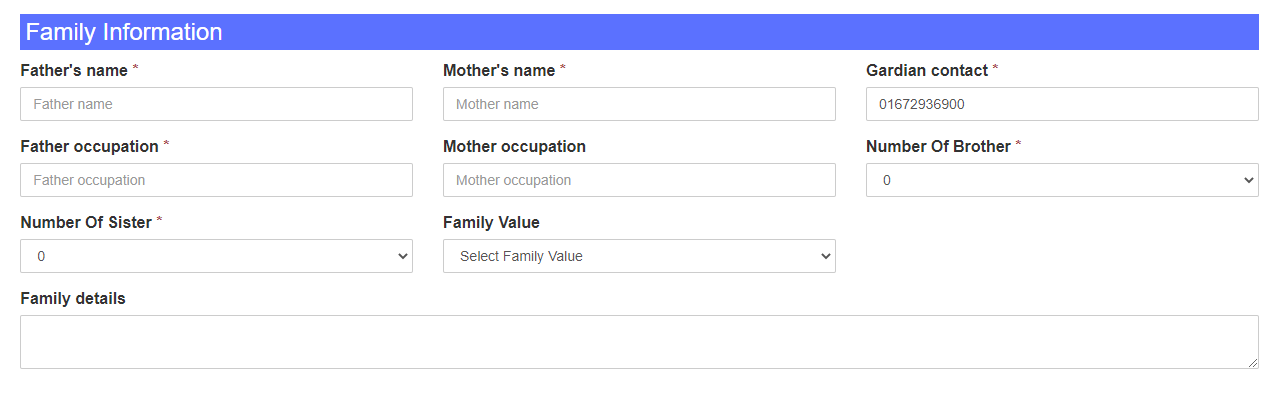
Task: Click the resize grip of Family details box
Action: [x=1252, y=362]
